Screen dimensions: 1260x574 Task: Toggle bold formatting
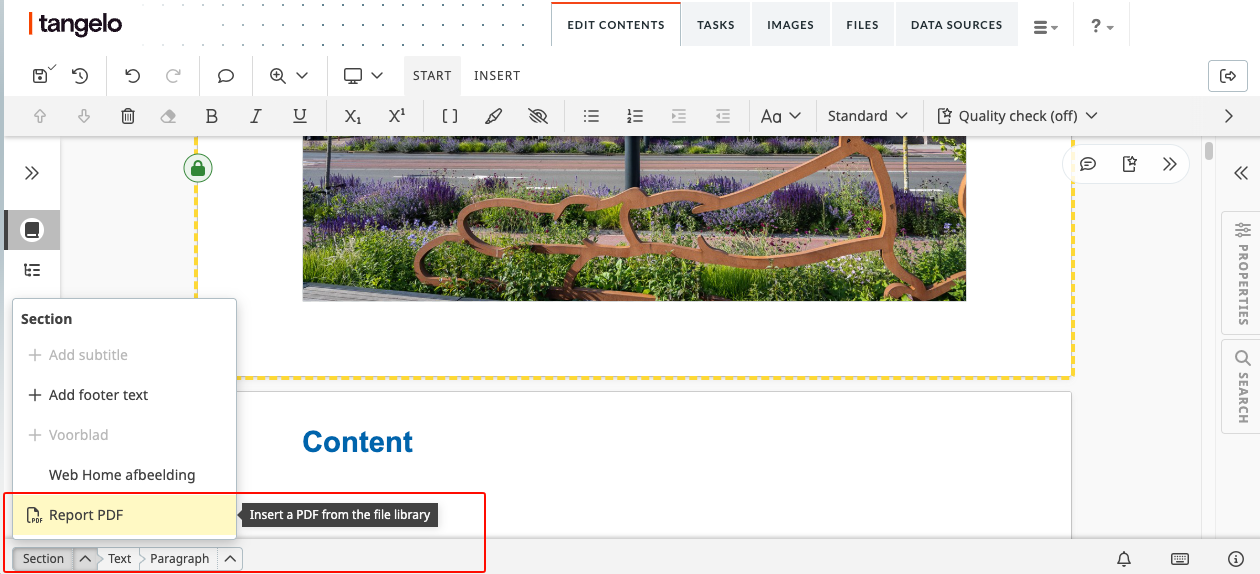click(x=211, y=116)
